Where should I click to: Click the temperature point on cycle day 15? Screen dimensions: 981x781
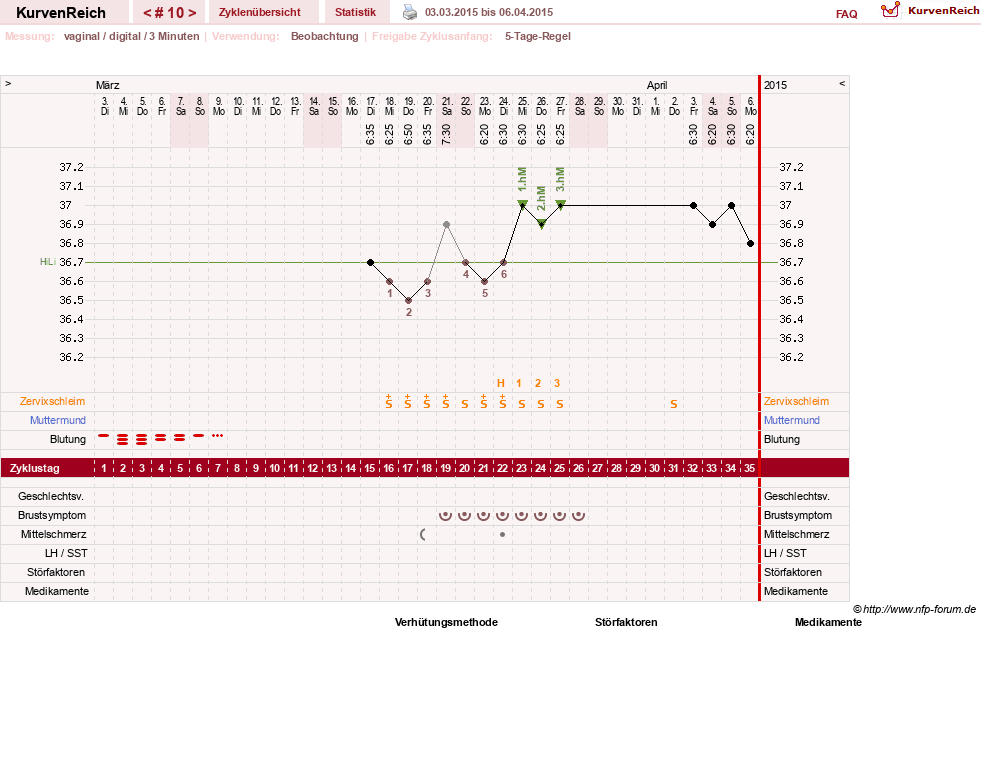click(370, 262)
